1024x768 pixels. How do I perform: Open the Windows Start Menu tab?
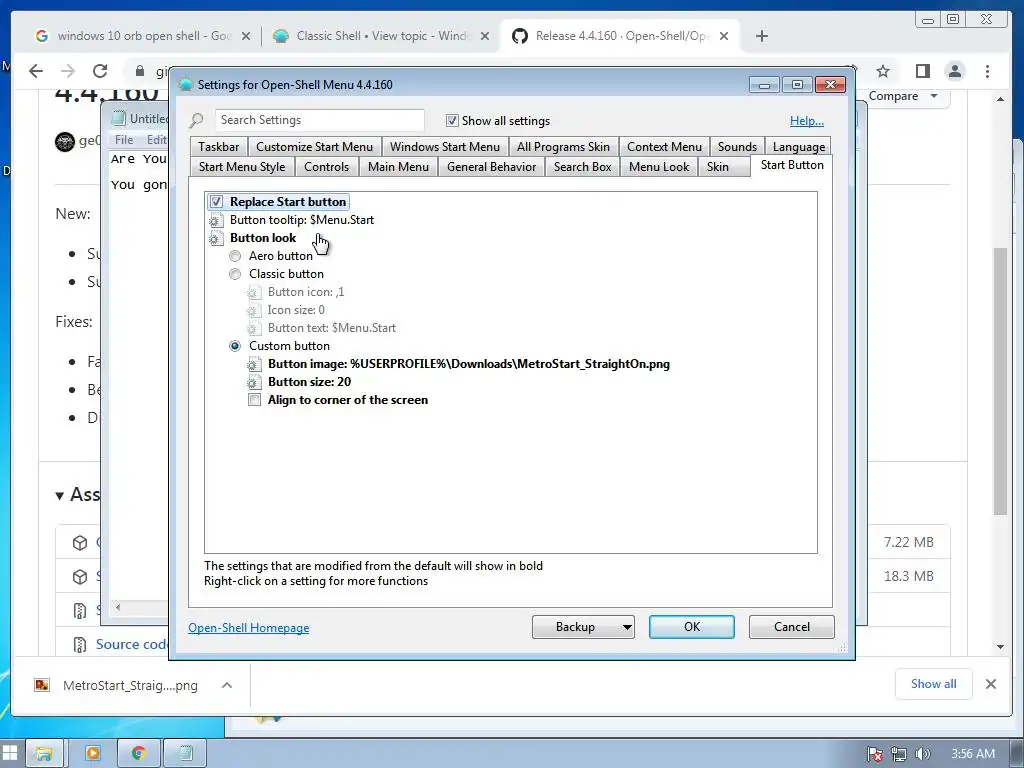pos(445,147)
